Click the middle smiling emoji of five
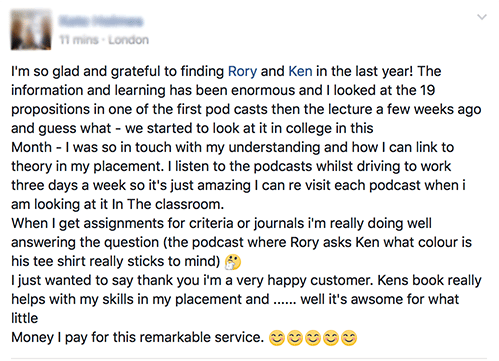Screen dimensions: 499x361 click(x=313, y=338)
